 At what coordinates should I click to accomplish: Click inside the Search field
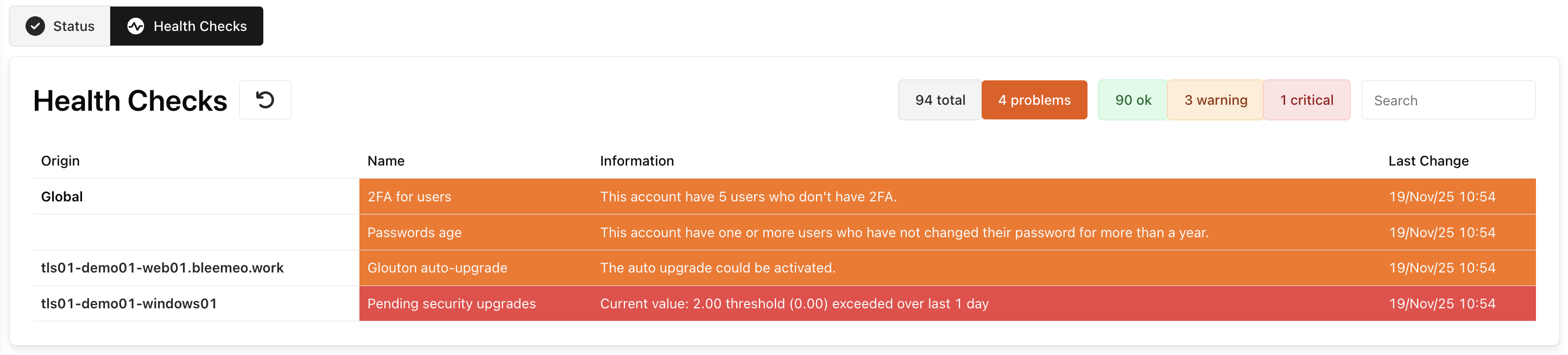(x=1449, y=99)
